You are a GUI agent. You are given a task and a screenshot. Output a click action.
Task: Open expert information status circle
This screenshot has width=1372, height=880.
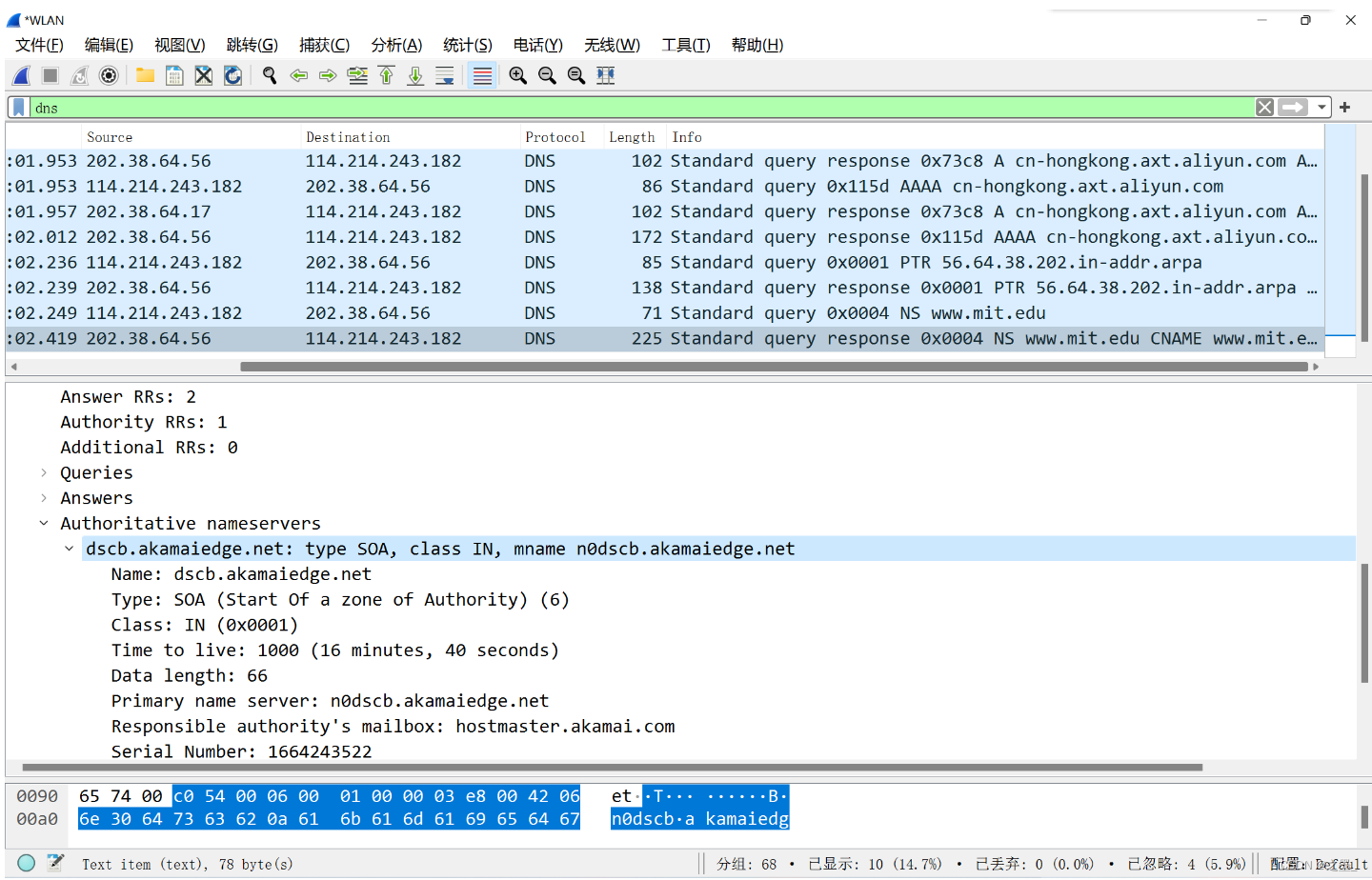coord(27,863)
